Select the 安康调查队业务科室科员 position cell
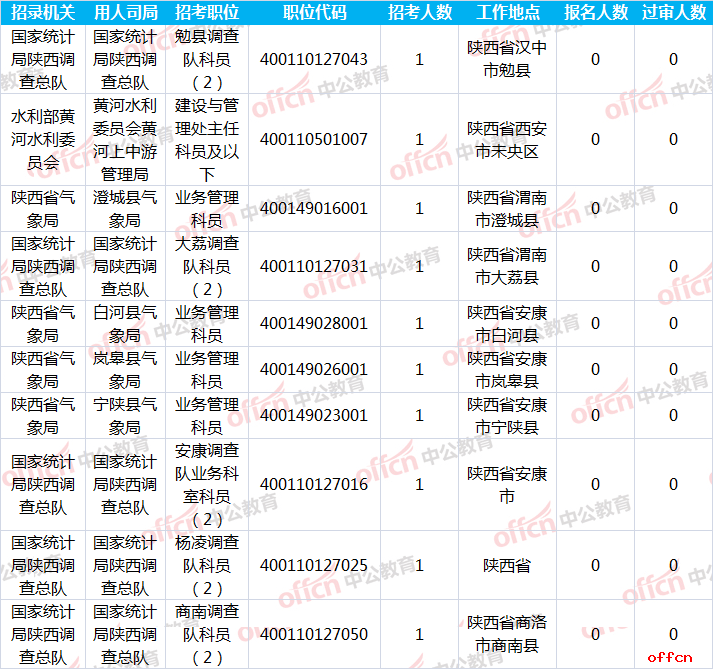 (206, 485)
